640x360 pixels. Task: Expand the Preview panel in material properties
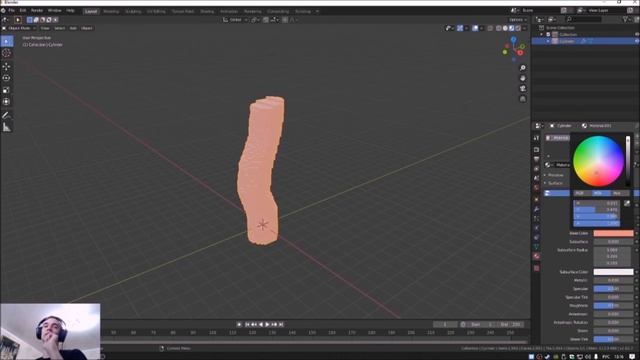554,175
